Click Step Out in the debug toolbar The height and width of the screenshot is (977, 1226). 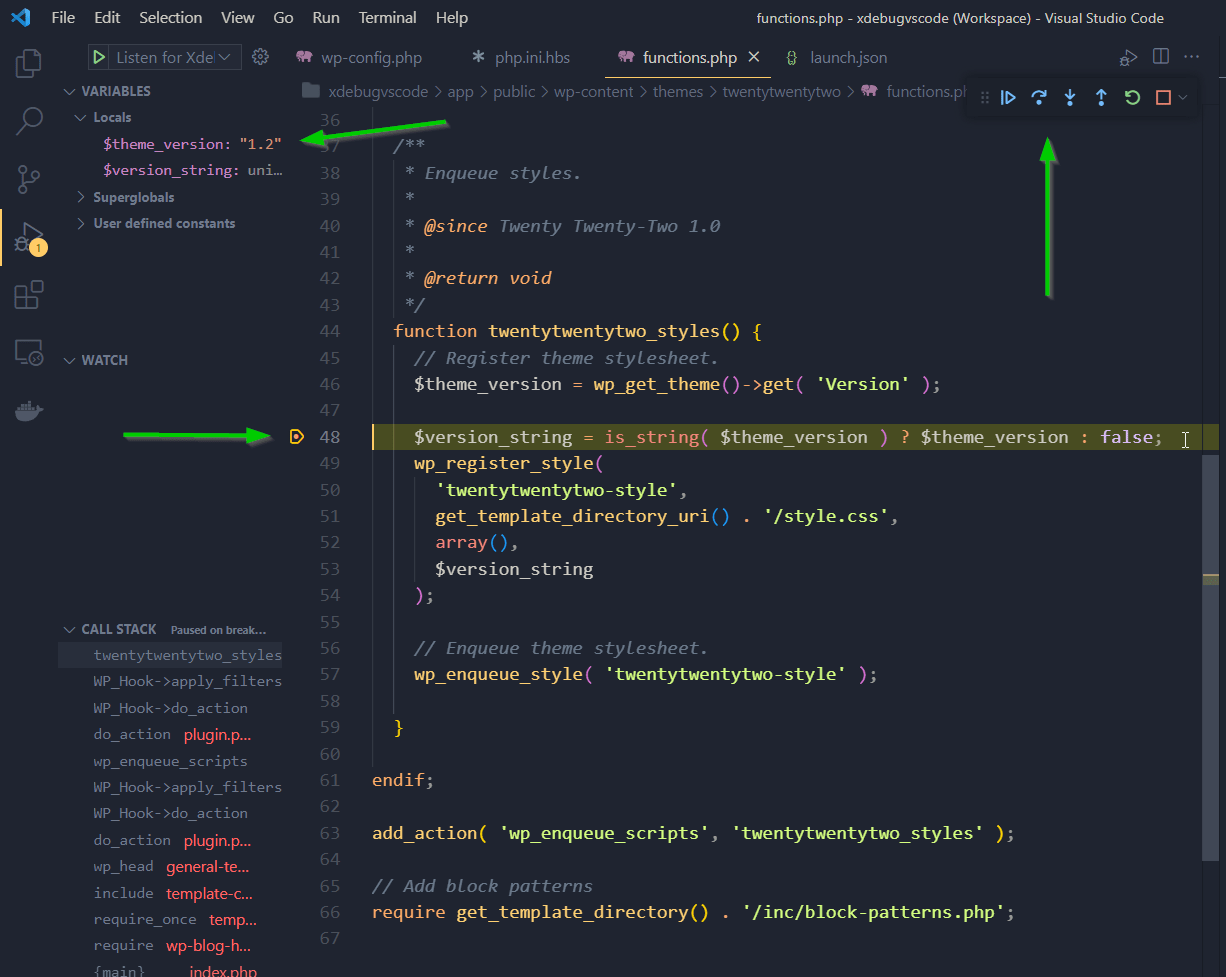pos(1101,97)
